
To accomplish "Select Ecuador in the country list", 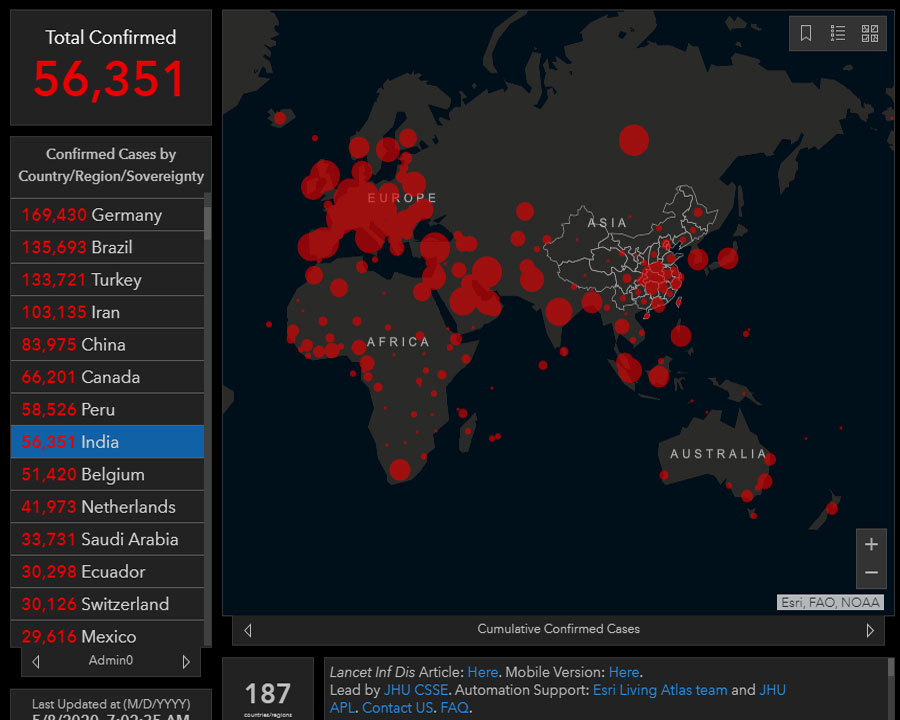I will [x=107, y=572].
